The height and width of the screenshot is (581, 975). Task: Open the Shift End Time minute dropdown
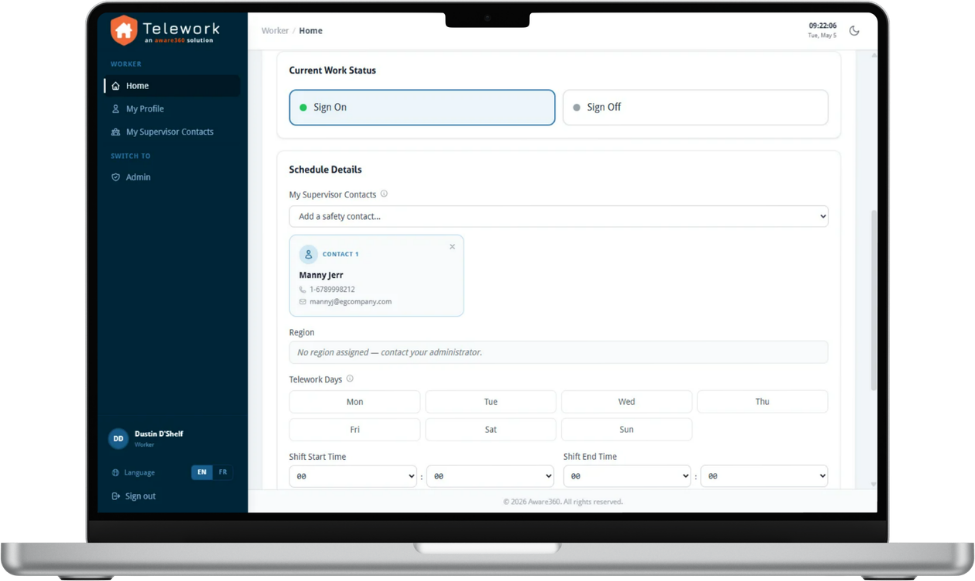pyautogui.click(x=764, y=476)
